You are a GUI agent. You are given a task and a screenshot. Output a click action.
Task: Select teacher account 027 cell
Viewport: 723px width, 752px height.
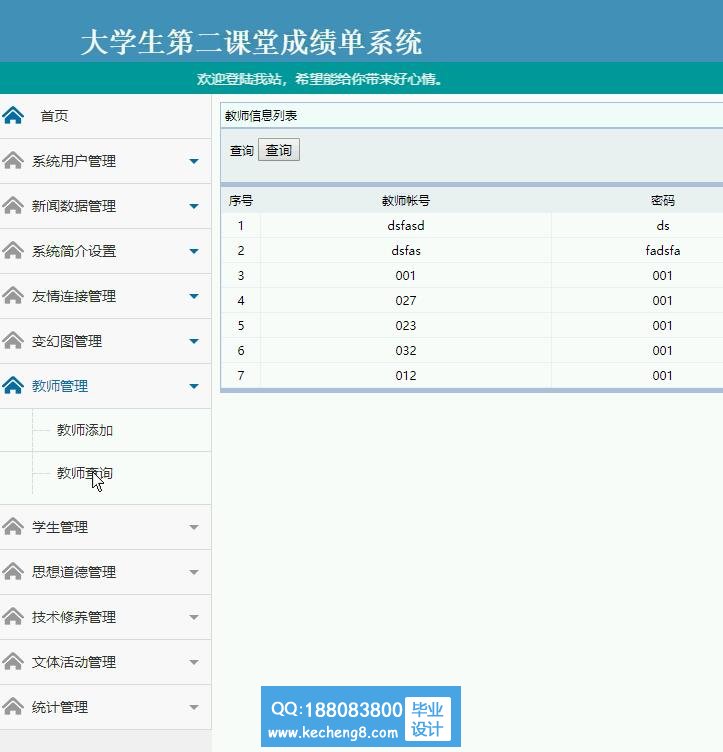click(406, 301)
